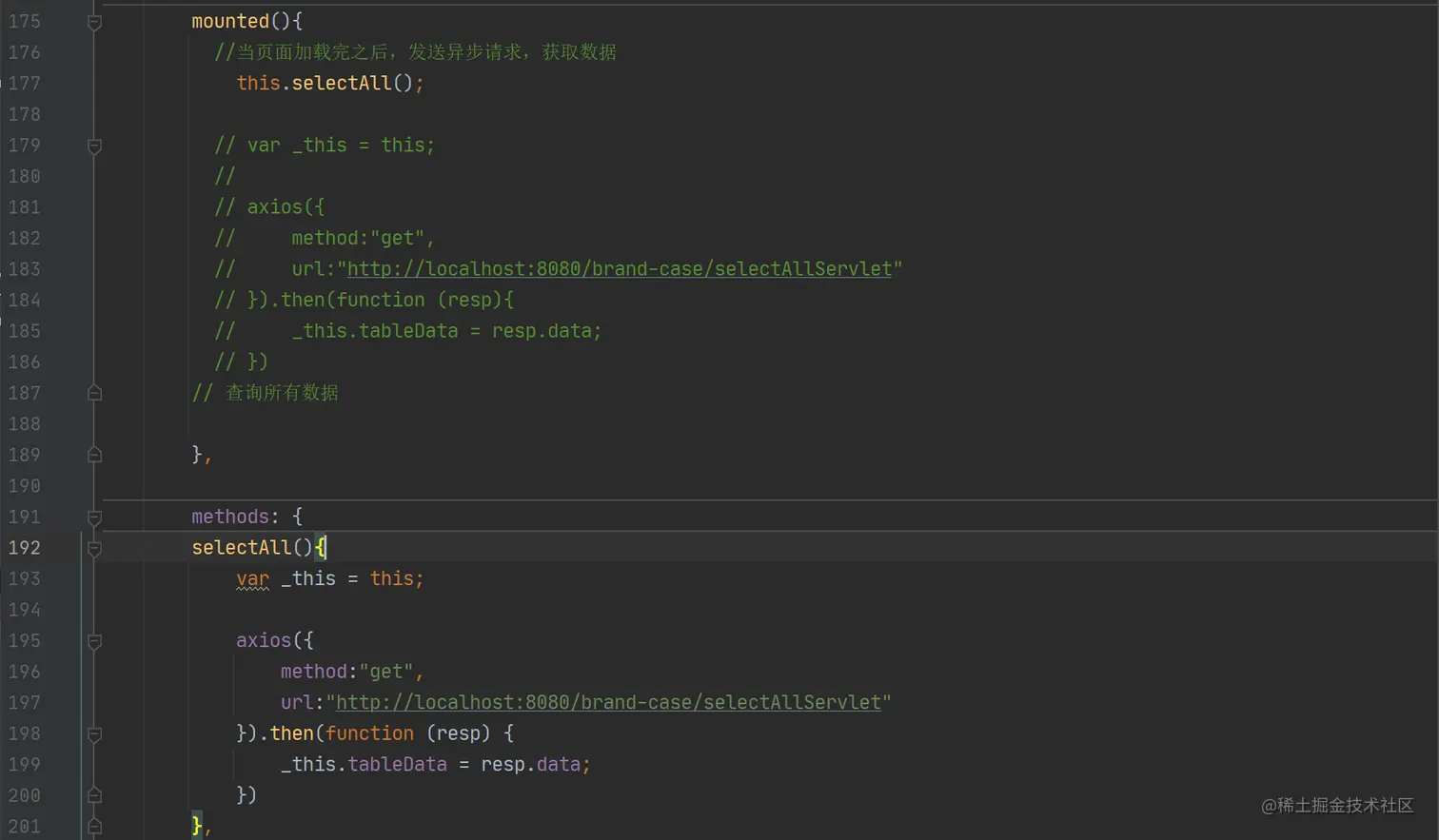Click the '(resp)' parameter on line 198
Image resolution: width=1439 pixels, height=840 pixels.
458,733
